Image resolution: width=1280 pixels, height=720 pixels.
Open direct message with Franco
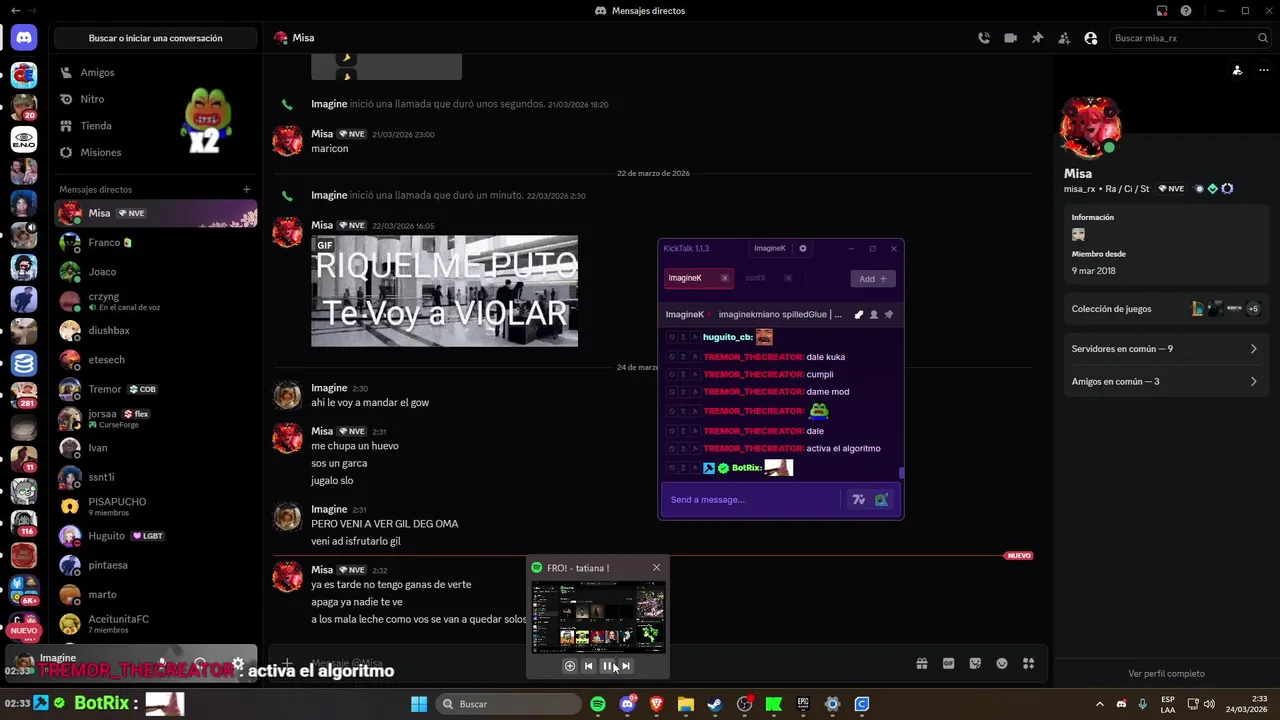click(156, 242)
